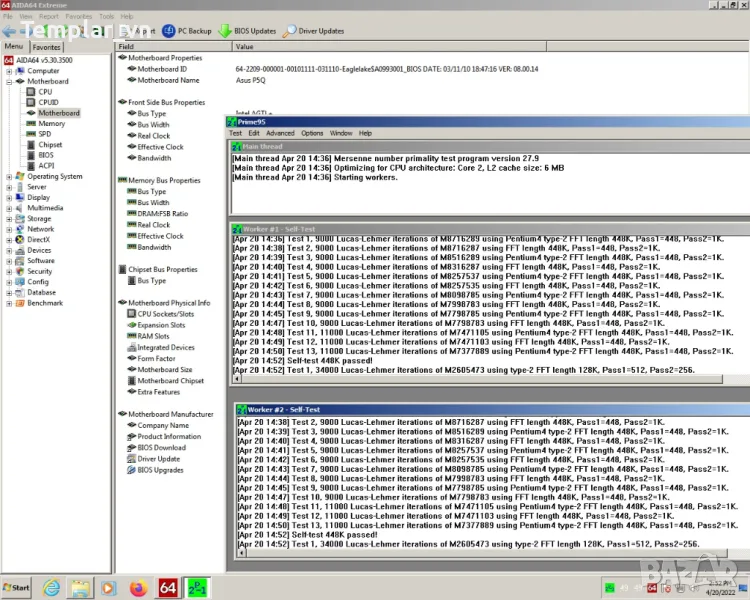Select the Memory item in tree
750x600 pixels.
51,124
